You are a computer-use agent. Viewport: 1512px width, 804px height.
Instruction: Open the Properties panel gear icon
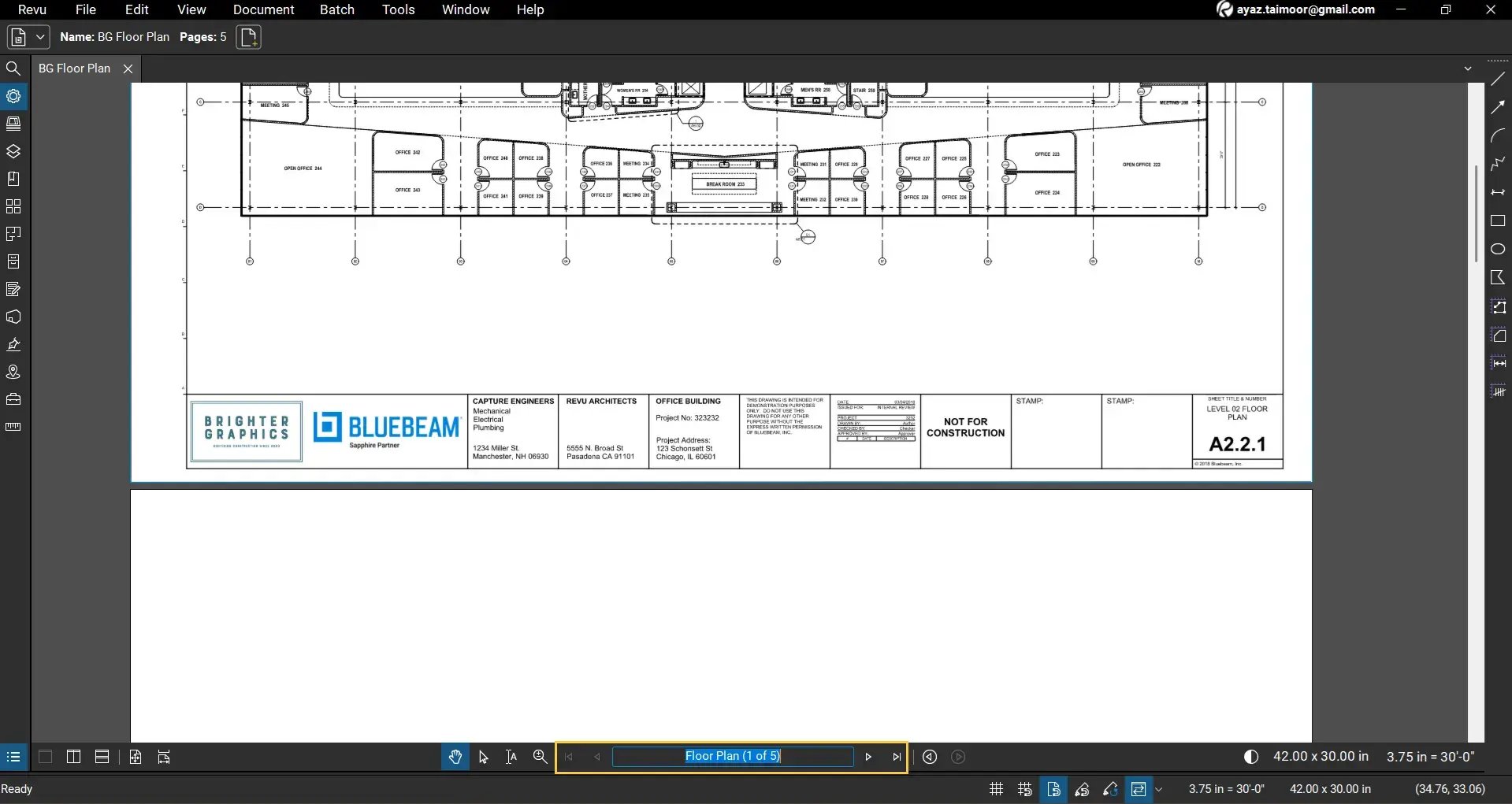tap(13, 95)
